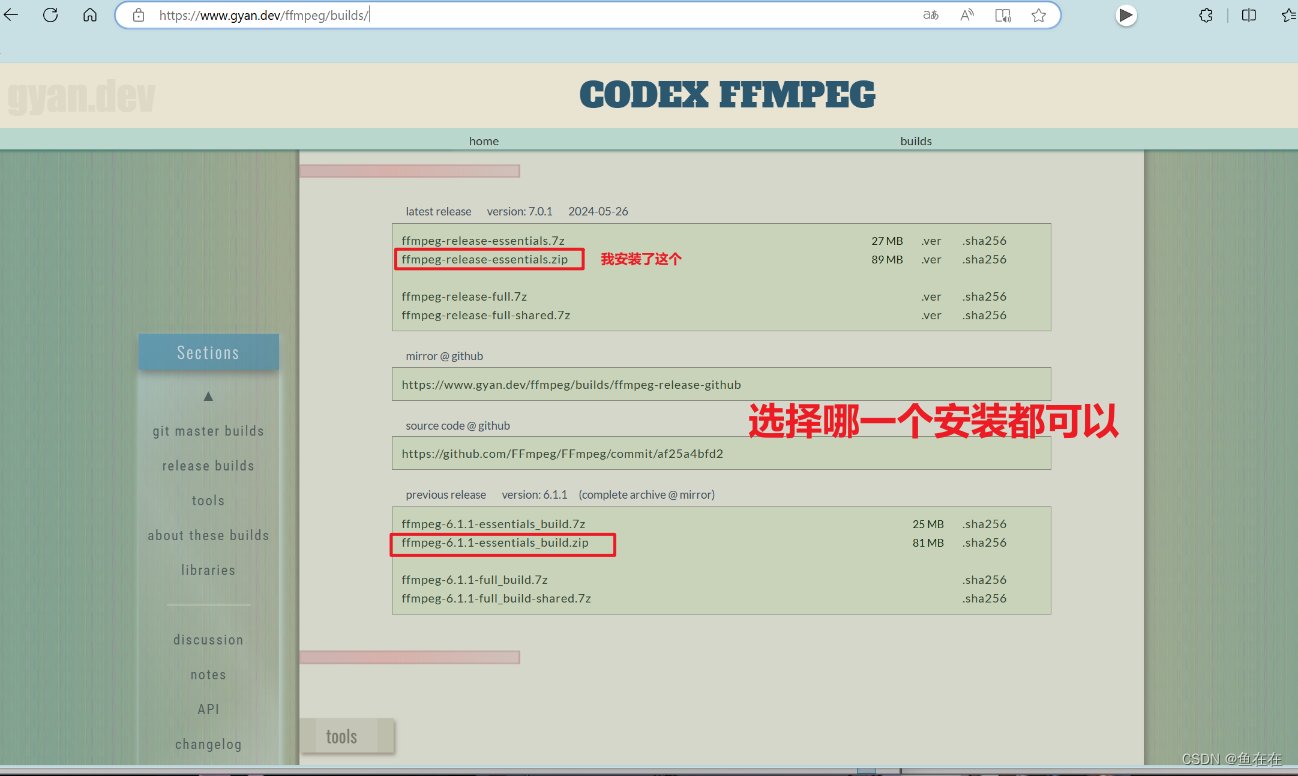Select the 25 MB size text
This screenshot has height=776, width=1298.
pos(928,524)
